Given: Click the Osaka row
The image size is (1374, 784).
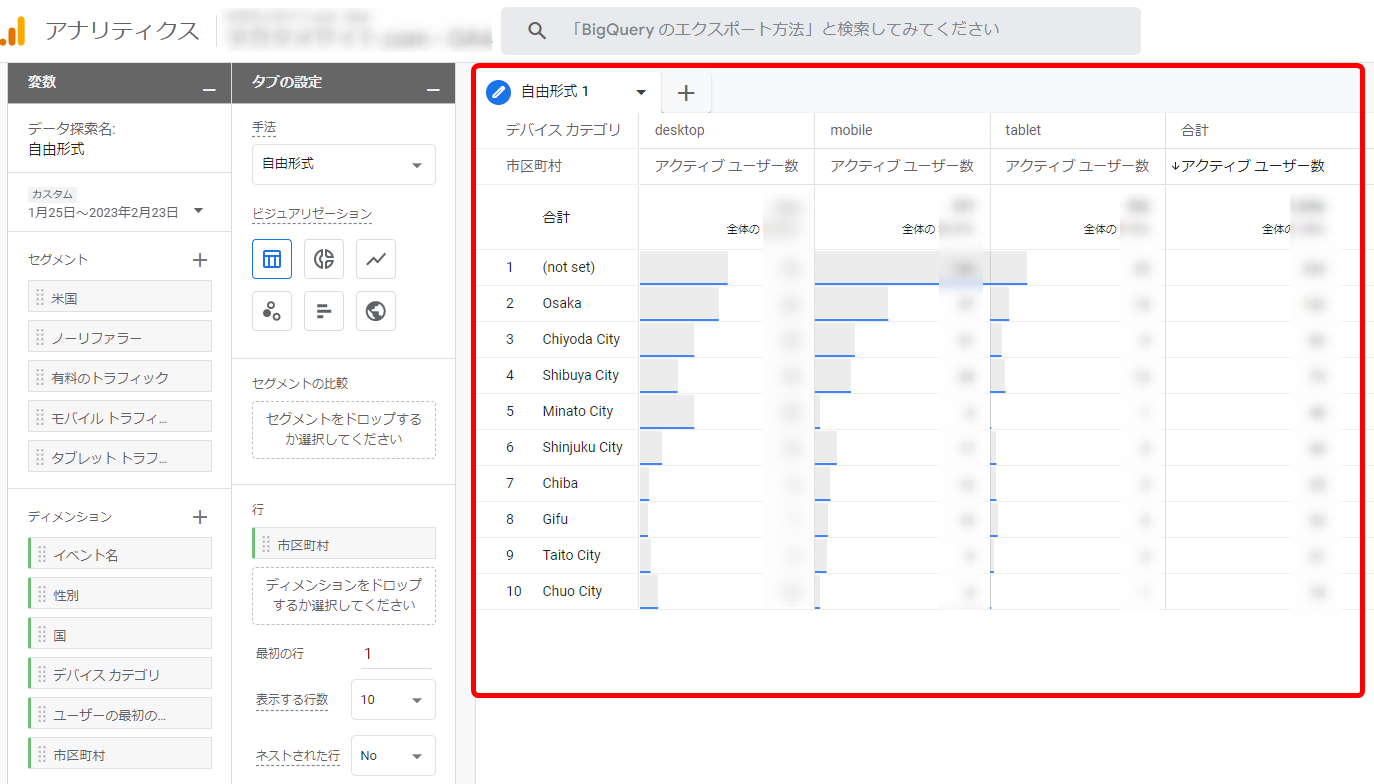Looking at the screenshot, I should [917, 304].
